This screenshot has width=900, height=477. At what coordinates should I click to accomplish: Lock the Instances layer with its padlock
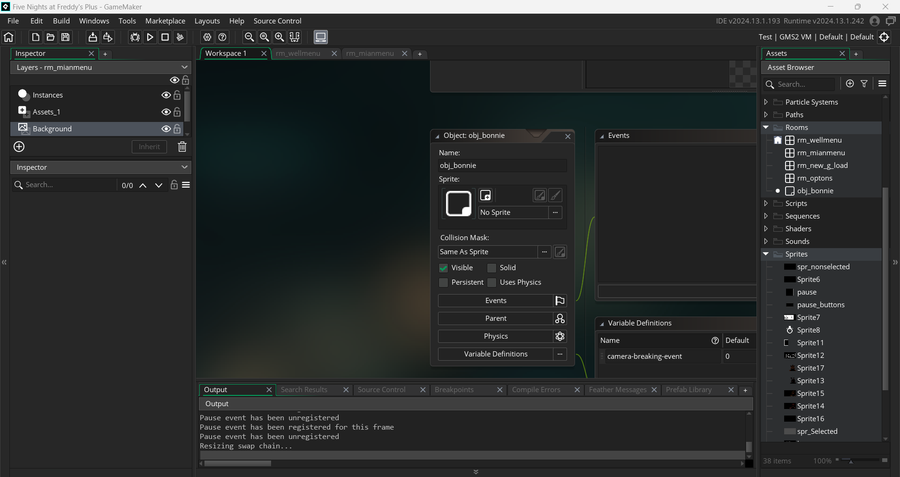177,95
